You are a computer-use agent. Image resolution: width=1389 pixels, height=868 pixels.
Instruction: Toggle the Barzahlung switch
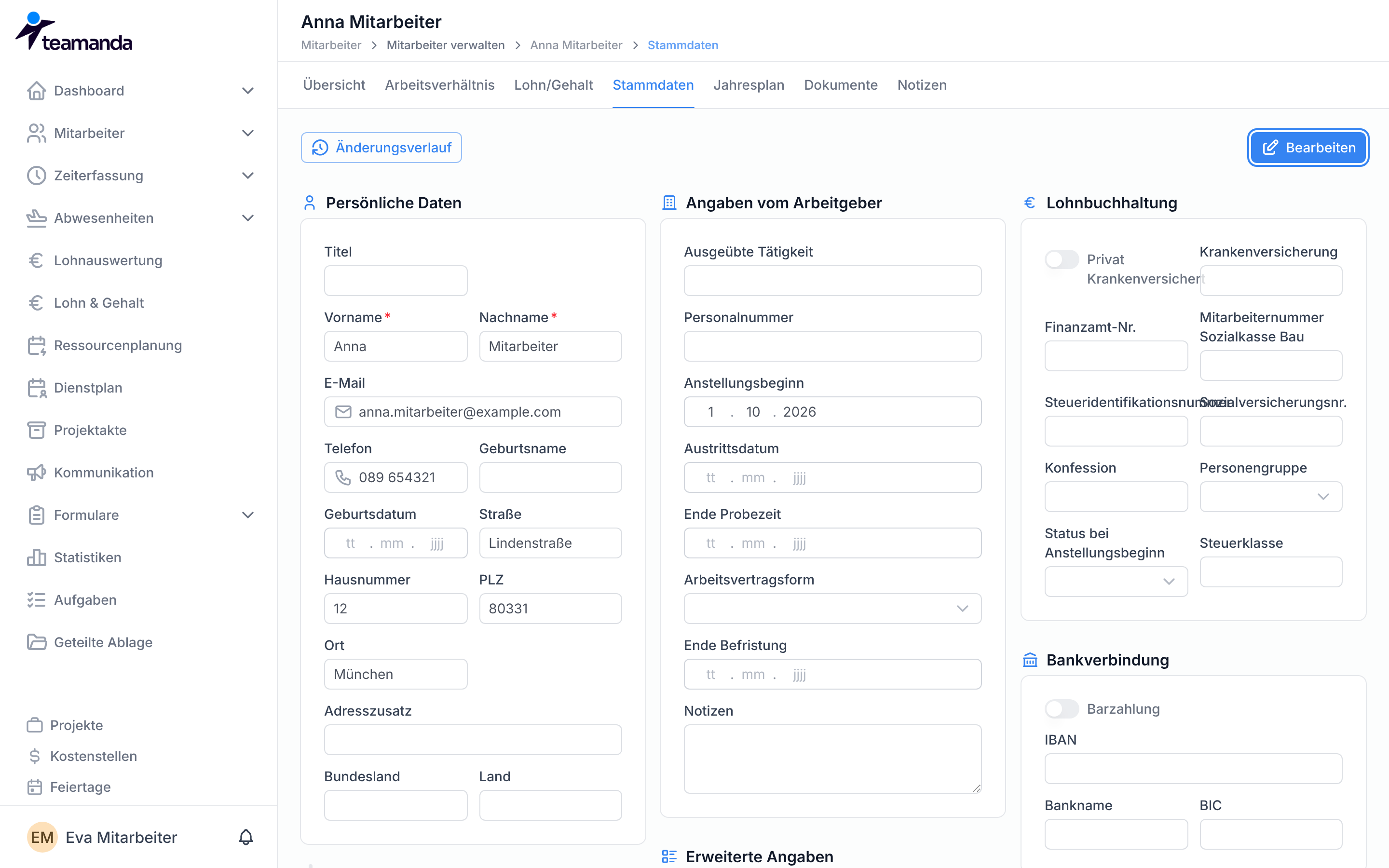pyautogui.click(x=1061, y=709)
